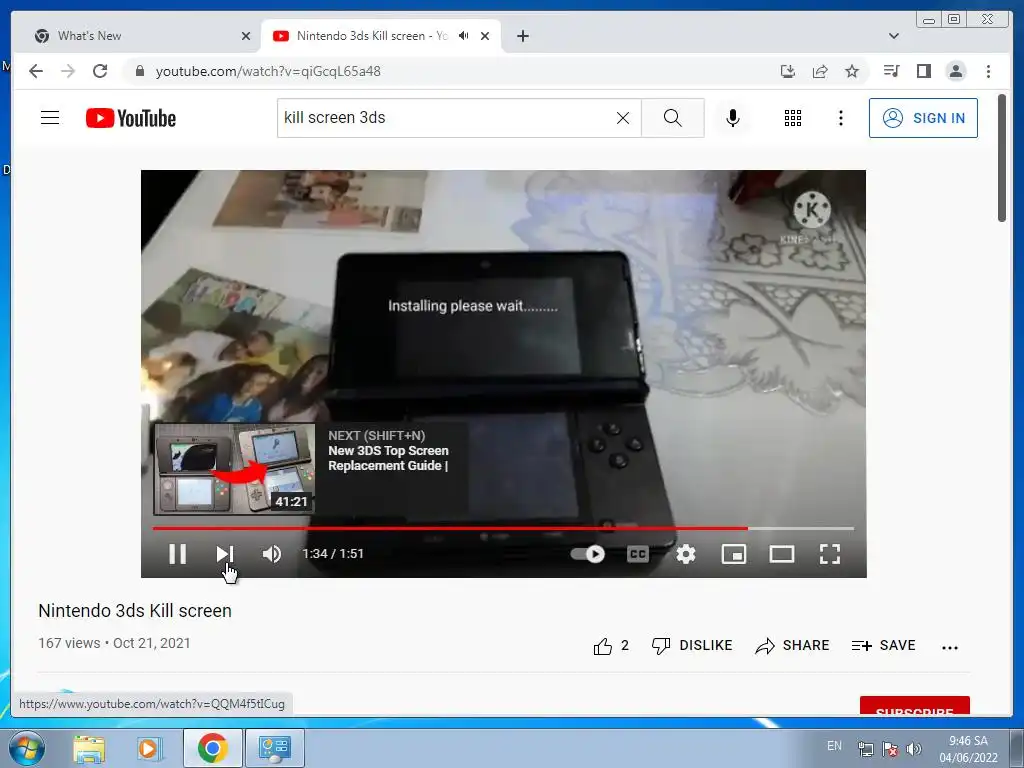
Task: Share this page icon in address bar
Action: (x=820, y=71)
